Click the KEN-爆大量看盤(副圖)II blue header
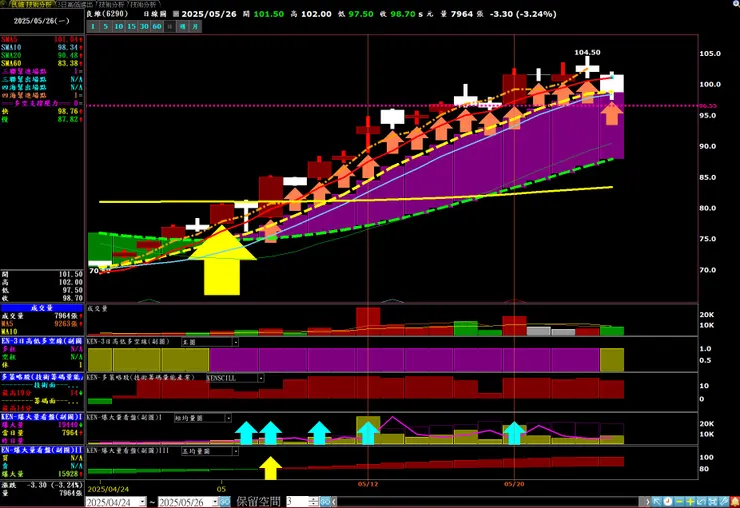The width and height of the screenshot is (740, 508). pos(42,450)
